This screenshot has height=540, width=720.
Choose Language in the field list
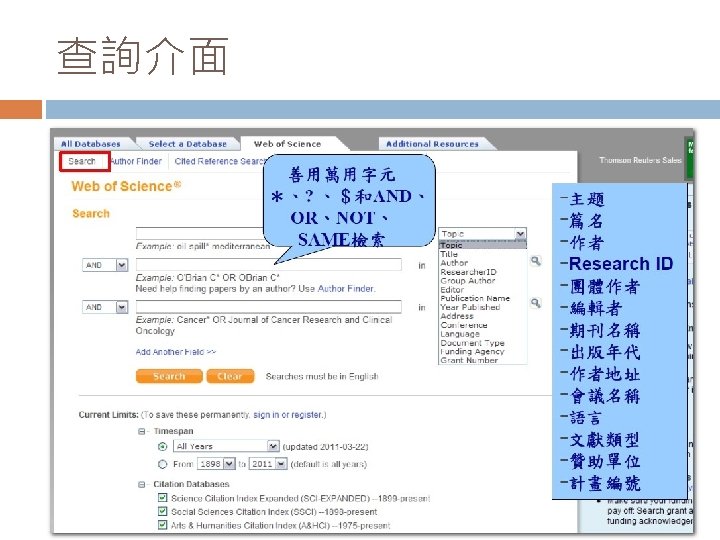tap(482, 334)
